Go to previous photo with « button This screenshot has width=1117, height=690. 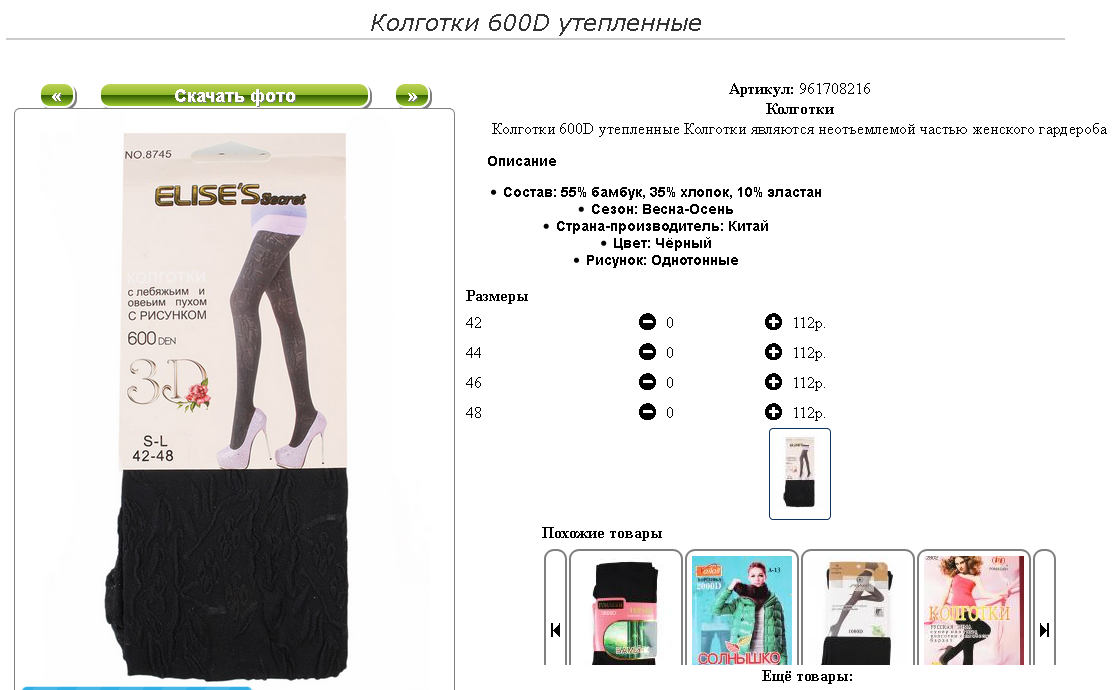(58, 96)
